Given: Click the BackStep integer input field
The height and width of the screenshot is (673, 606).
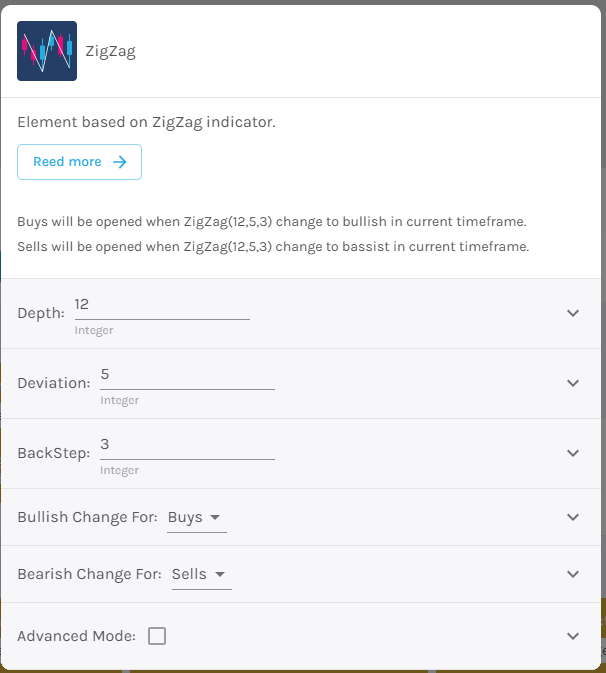Looking at the screenshot, I should (x=188, y=447).
